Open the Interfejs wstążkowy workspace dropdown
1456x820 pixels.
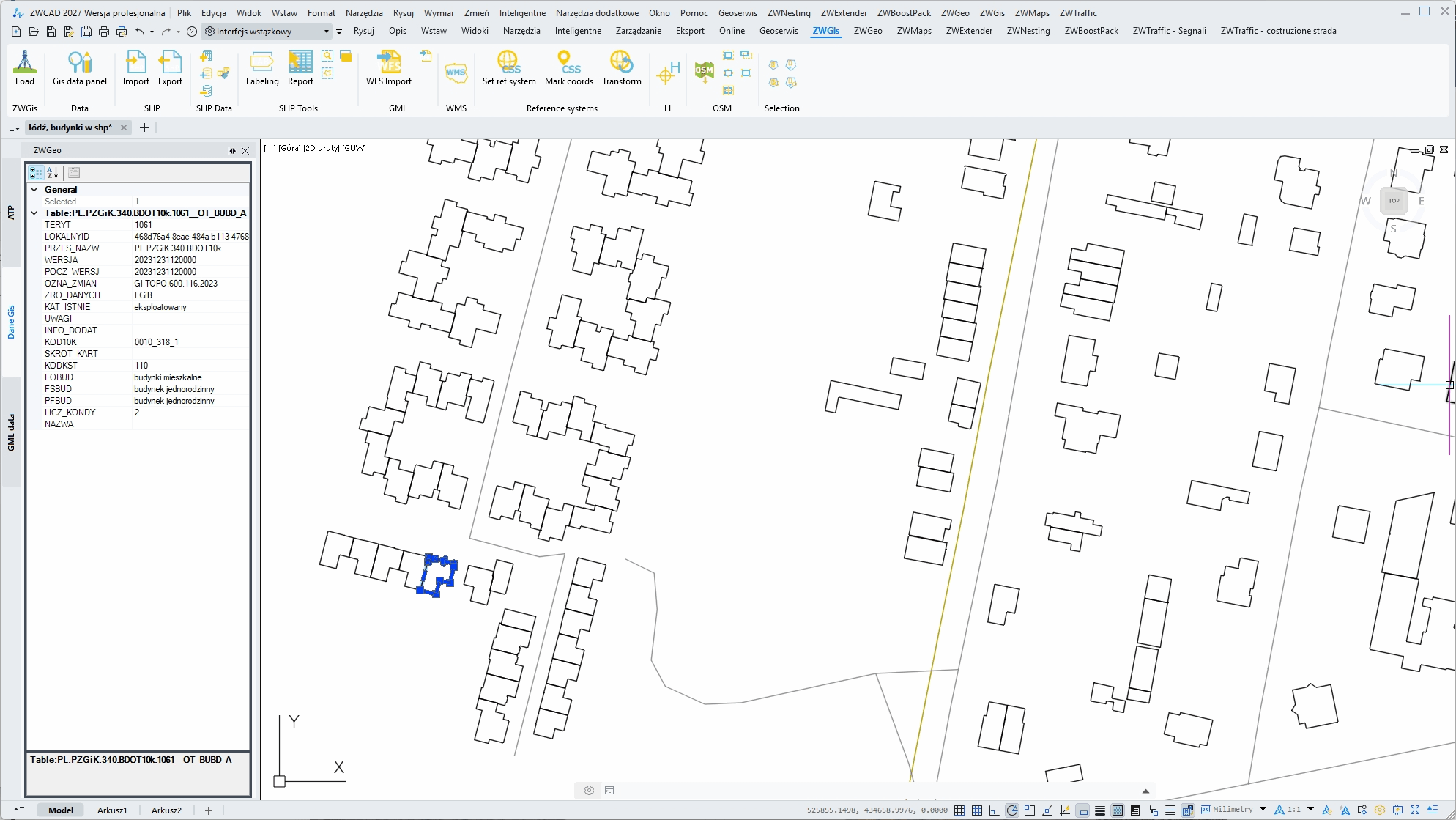coord(267,32)
